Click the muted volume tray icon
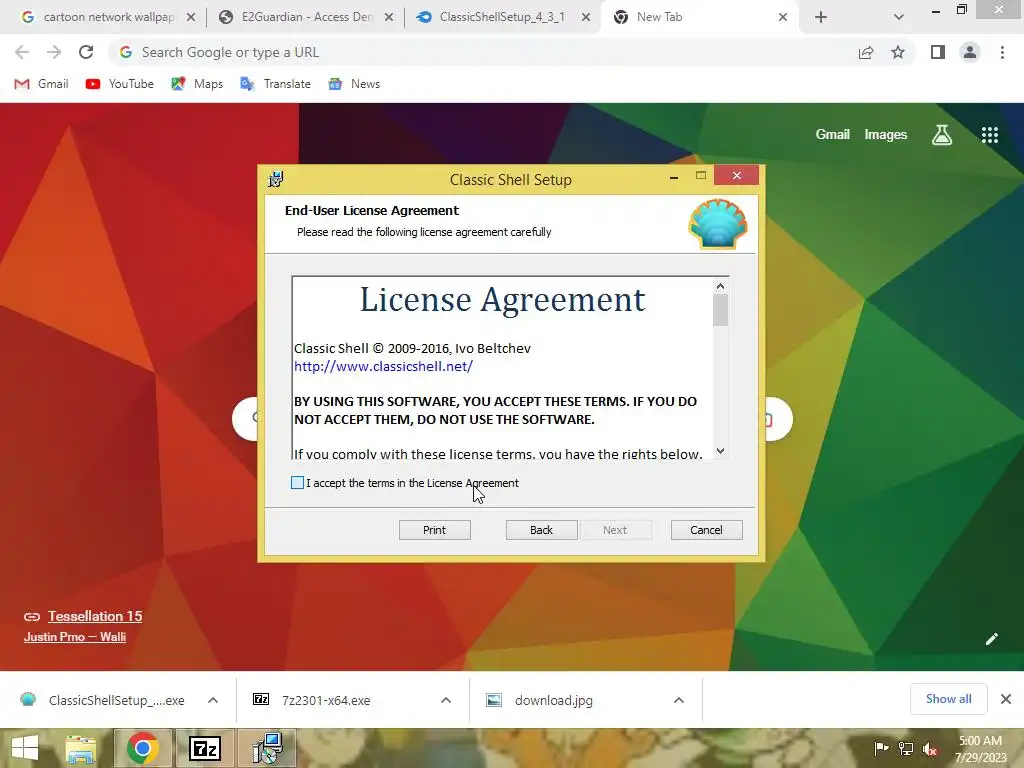Image resolution: width=1024 pixels, height=768 pixels. click(x=930, y=748)
